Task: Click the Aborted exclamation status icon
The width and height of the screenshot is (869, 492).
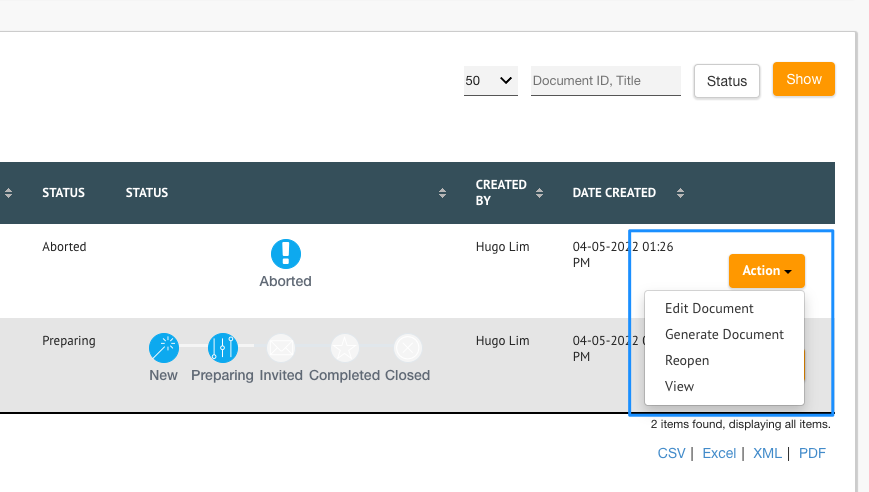Action: pos(285,253)
